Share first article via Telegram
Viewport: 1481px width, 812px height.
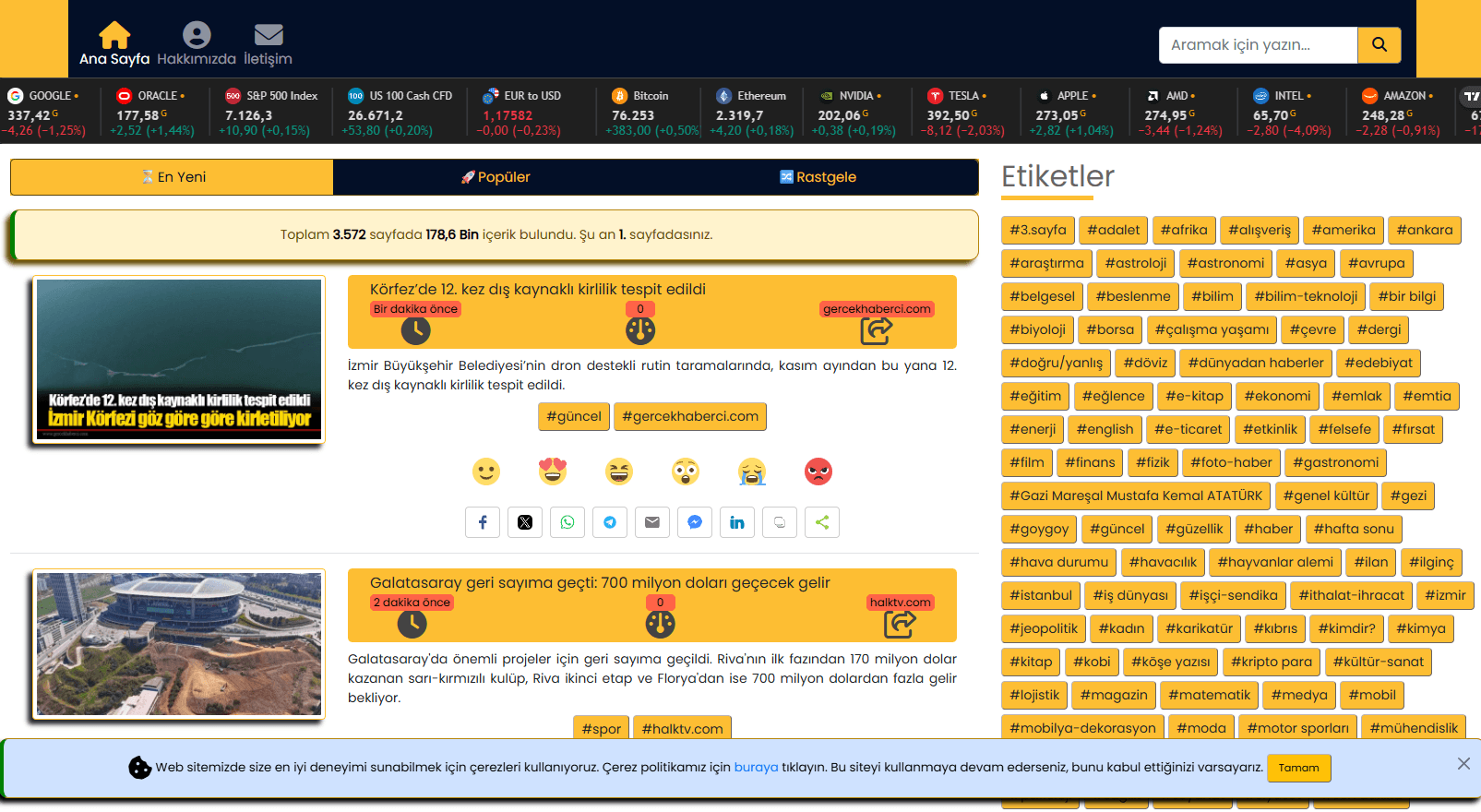610,522
